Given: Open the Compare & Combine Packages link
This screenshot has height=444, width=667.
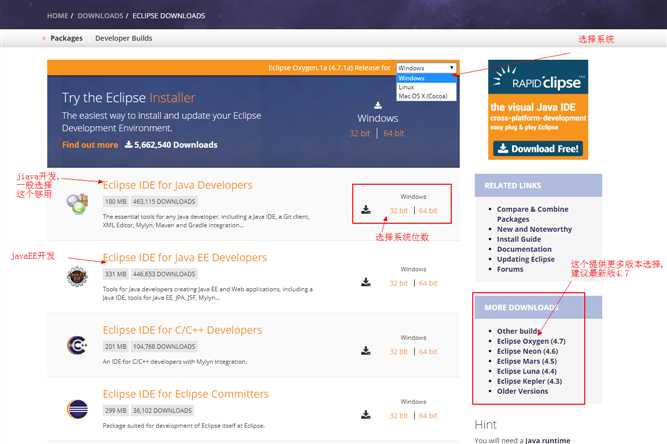Looking at the screenshot, I should tap(533, 214).
